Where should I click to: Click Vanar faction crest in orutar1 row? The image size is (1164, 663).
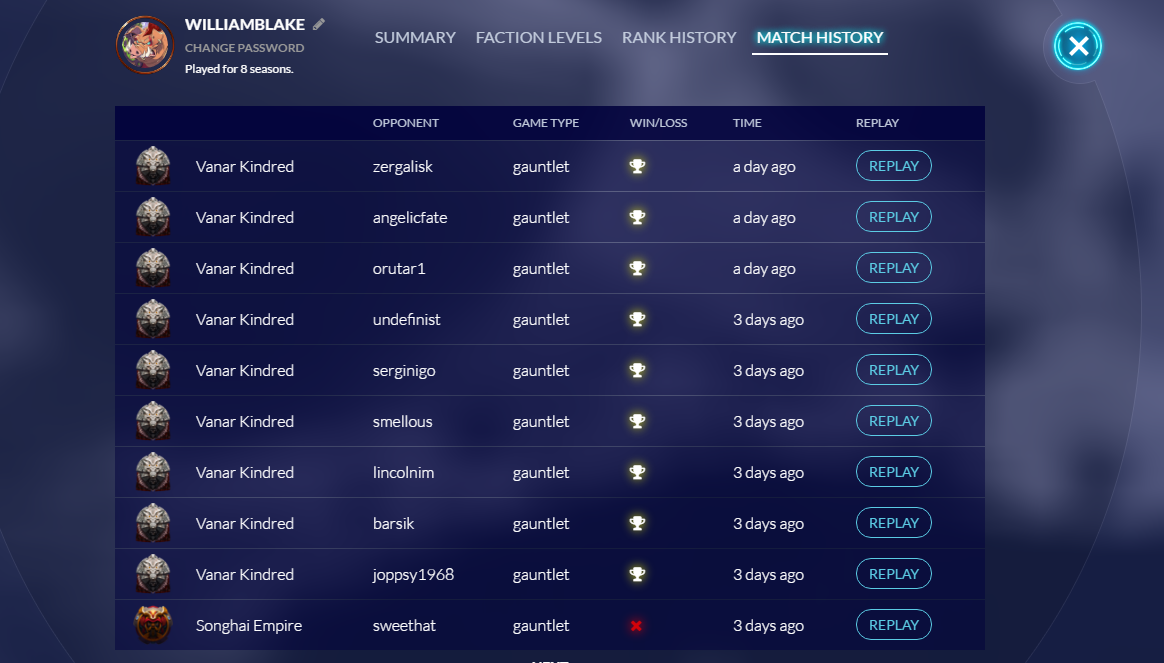click(153, 268)
